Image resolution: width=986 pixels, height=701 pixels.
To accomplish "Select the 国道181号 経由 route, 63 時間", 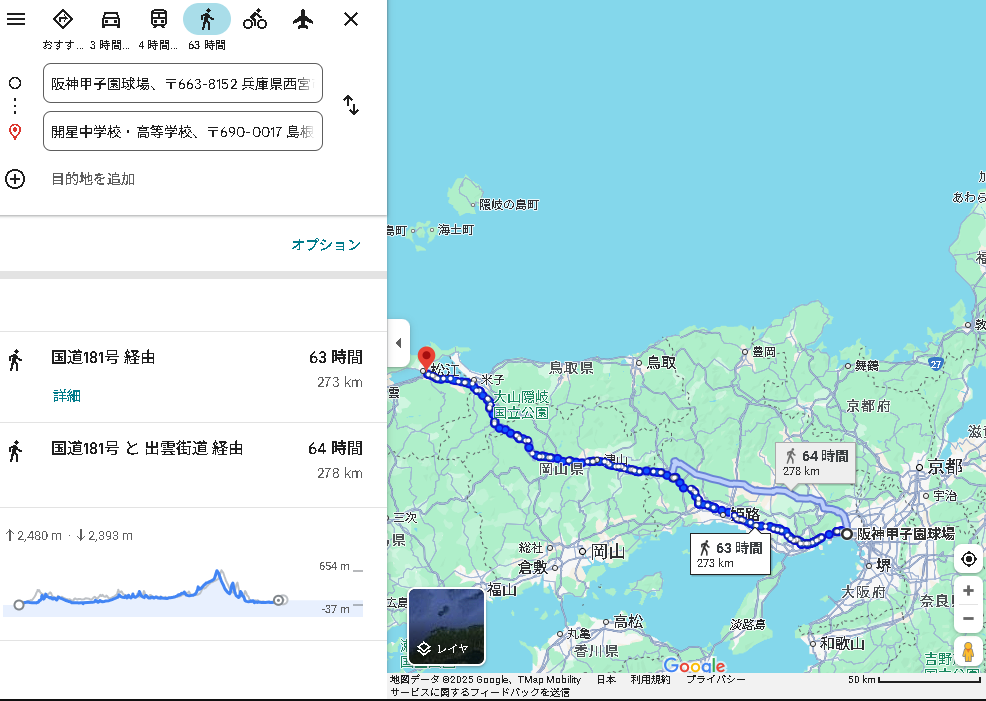I will click(x=193, y=377).
